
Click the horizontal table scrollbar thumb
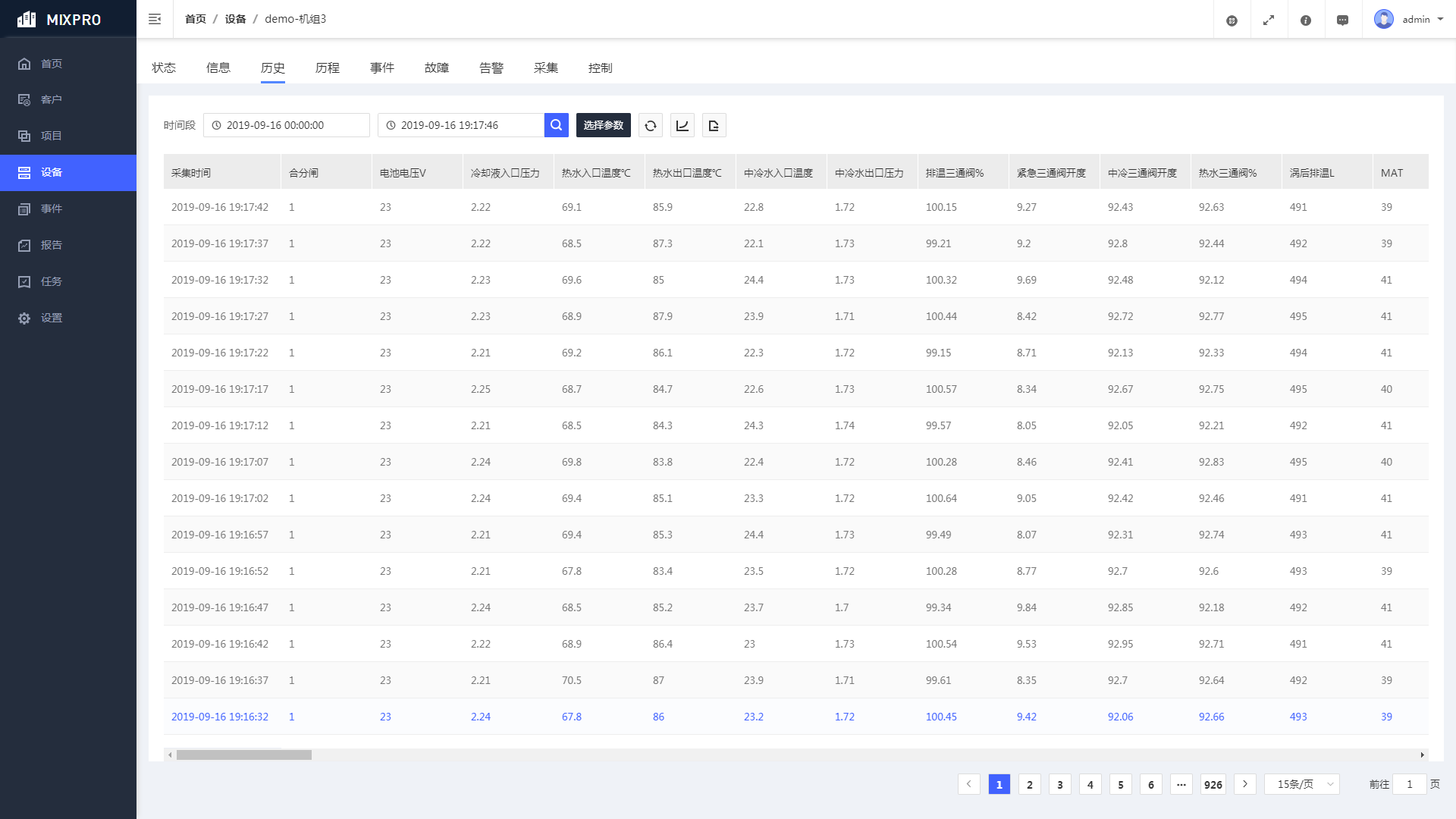pyautogui.click(x=243, y=755)
